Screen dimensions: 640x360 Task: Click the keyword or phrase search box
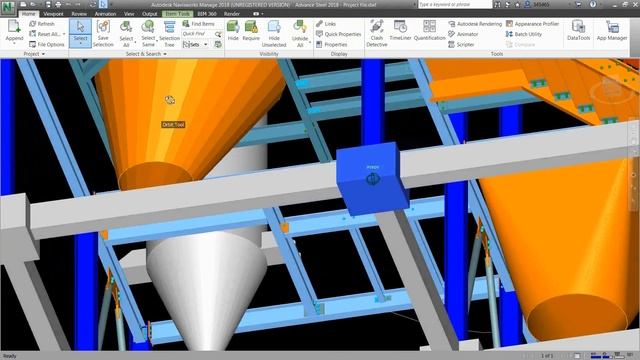455,4
